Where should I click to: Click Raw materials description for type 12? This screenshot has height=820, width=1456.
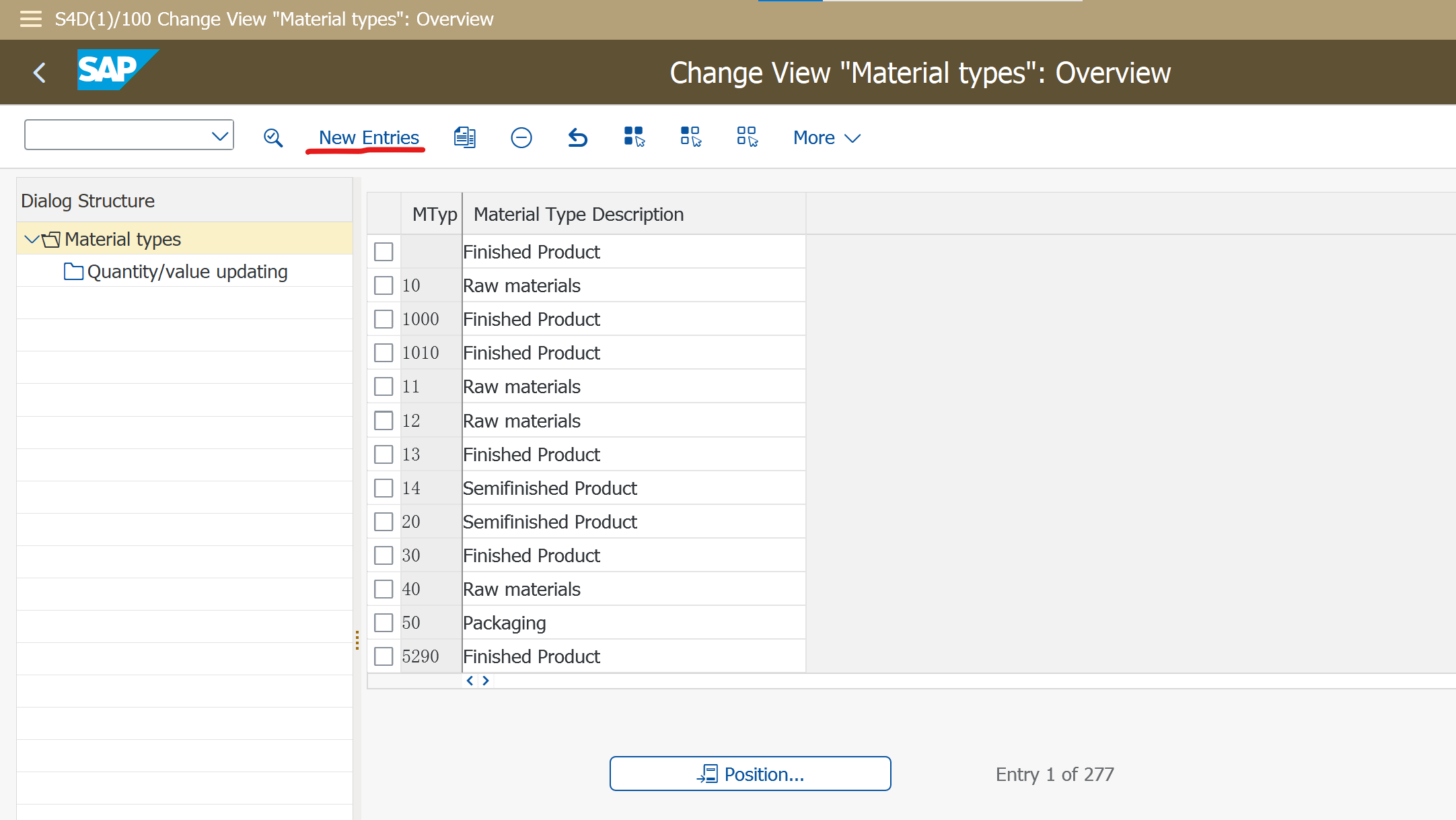(634, 421)
